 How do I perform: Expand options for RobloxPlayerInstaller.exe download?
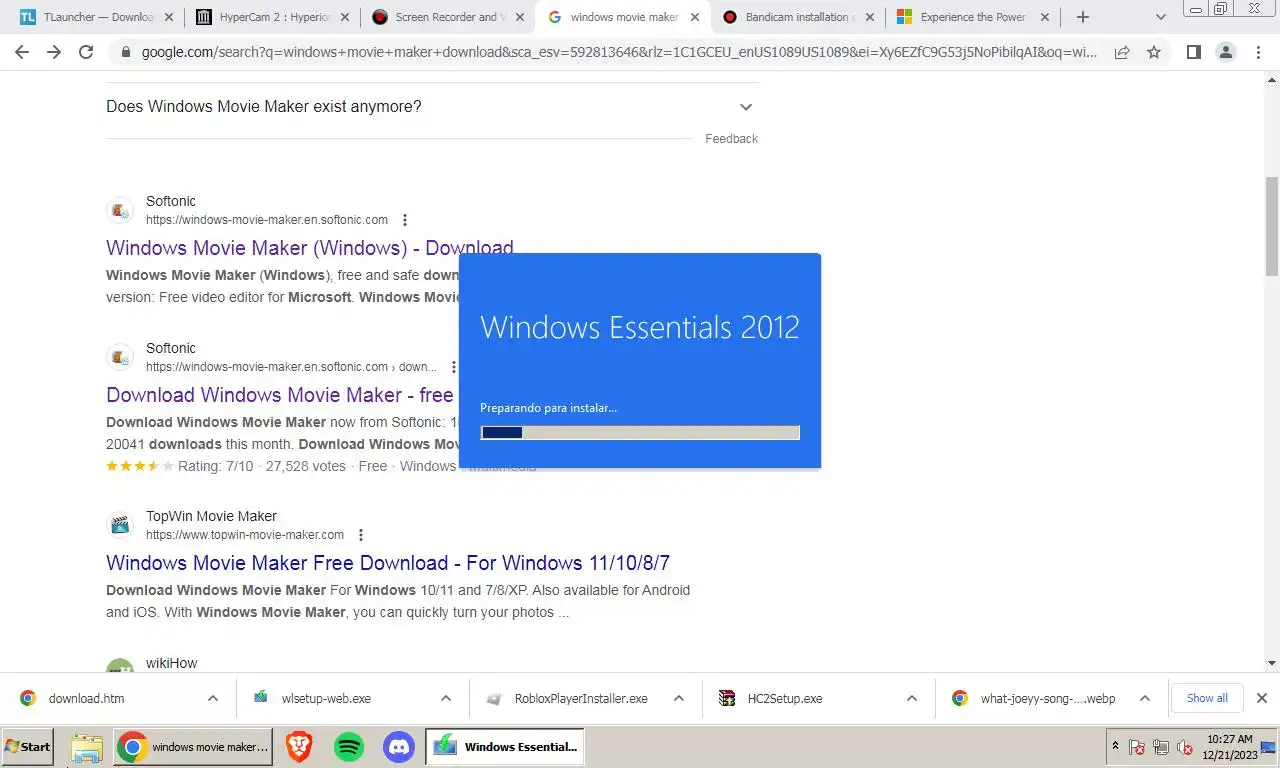(679, 698)
